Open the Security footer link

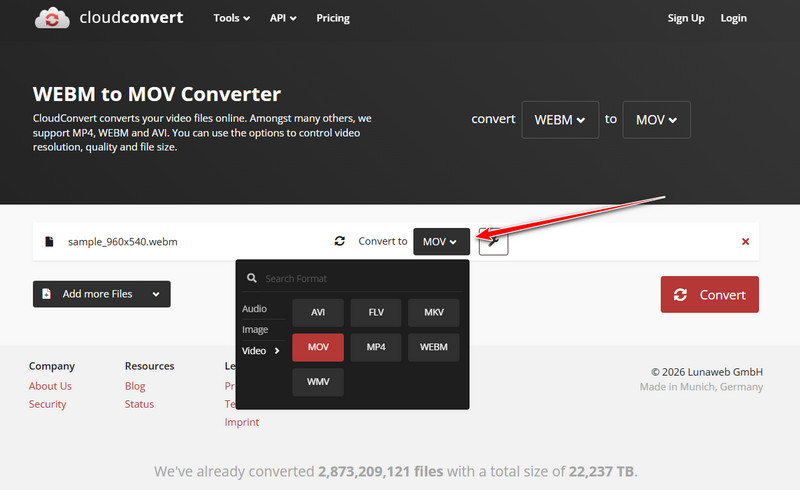coord(47,404)
